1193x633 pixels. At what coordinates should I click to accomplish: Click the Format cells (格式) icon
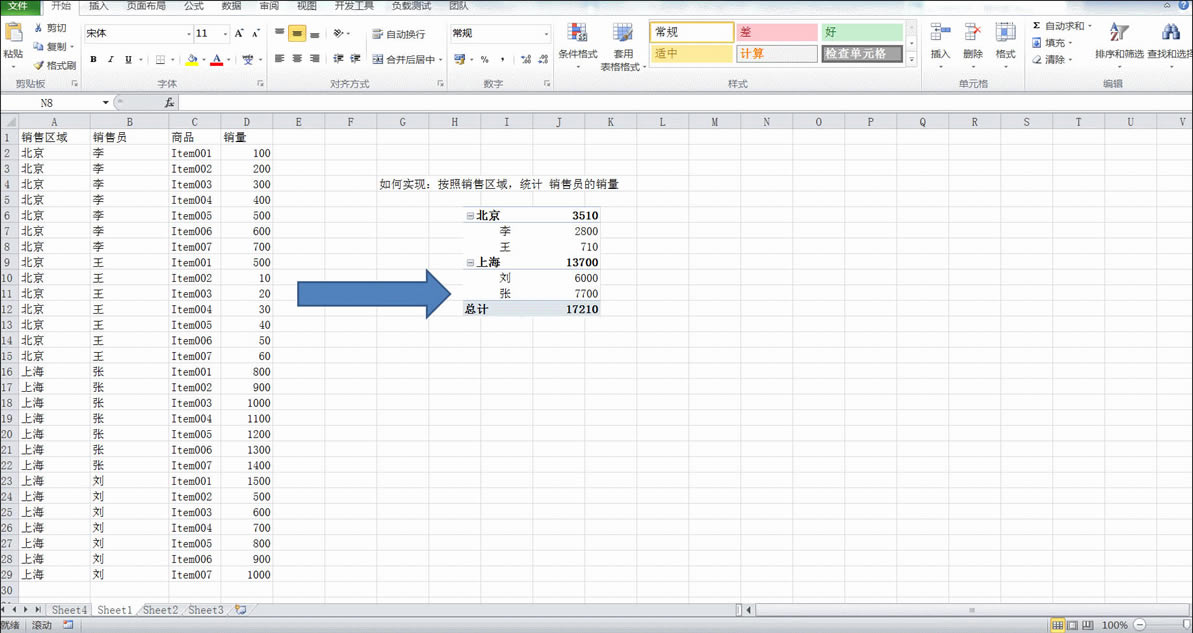pos(1005,33)
